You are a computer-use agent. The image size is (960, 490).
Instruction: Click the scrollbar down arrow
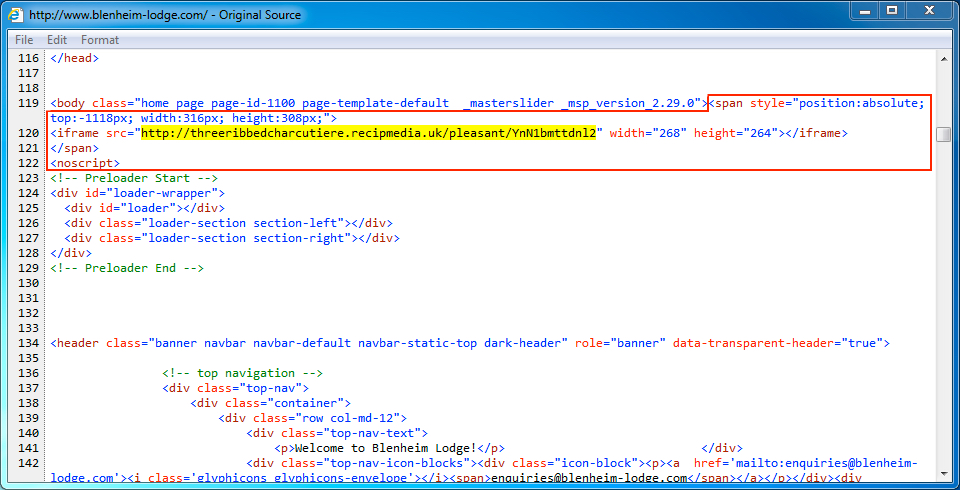click(x=943, y=474)
